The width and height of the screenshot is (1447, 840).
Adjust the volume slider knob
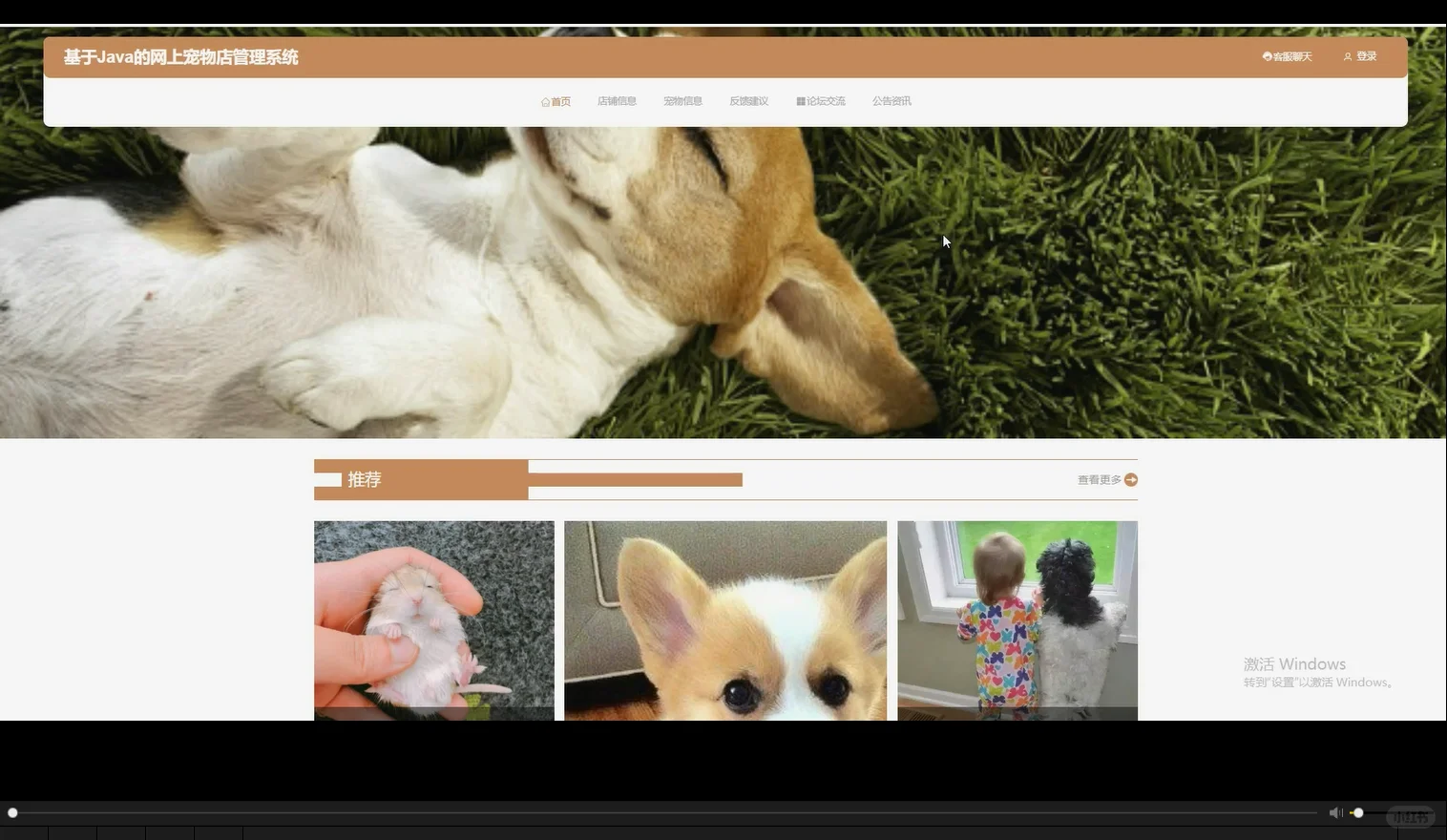coord(1358,813)
